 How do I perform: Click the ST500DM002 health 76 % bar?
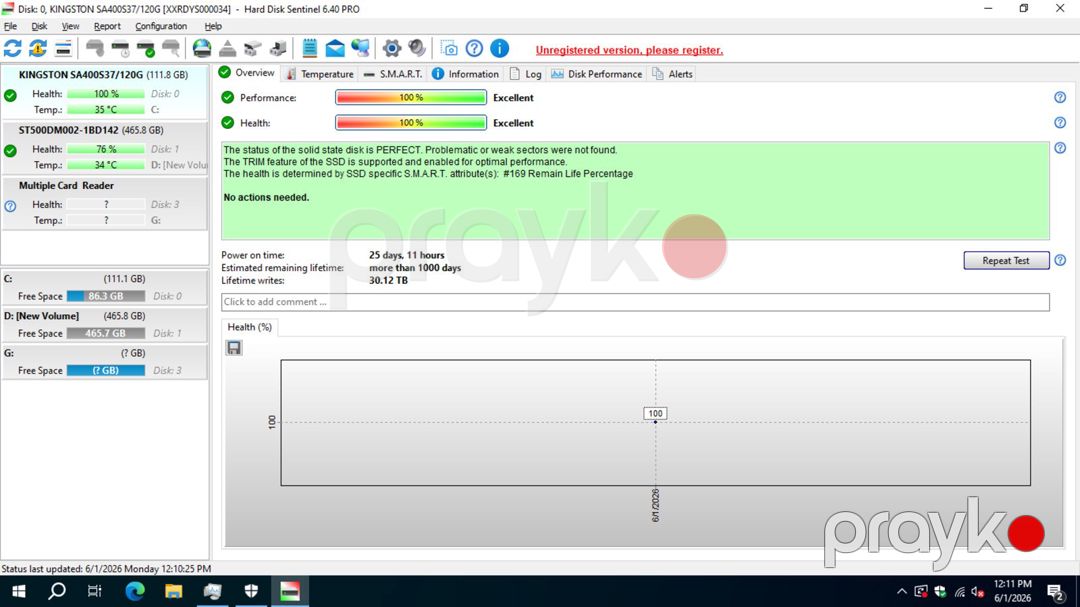[x=106, y=150]
